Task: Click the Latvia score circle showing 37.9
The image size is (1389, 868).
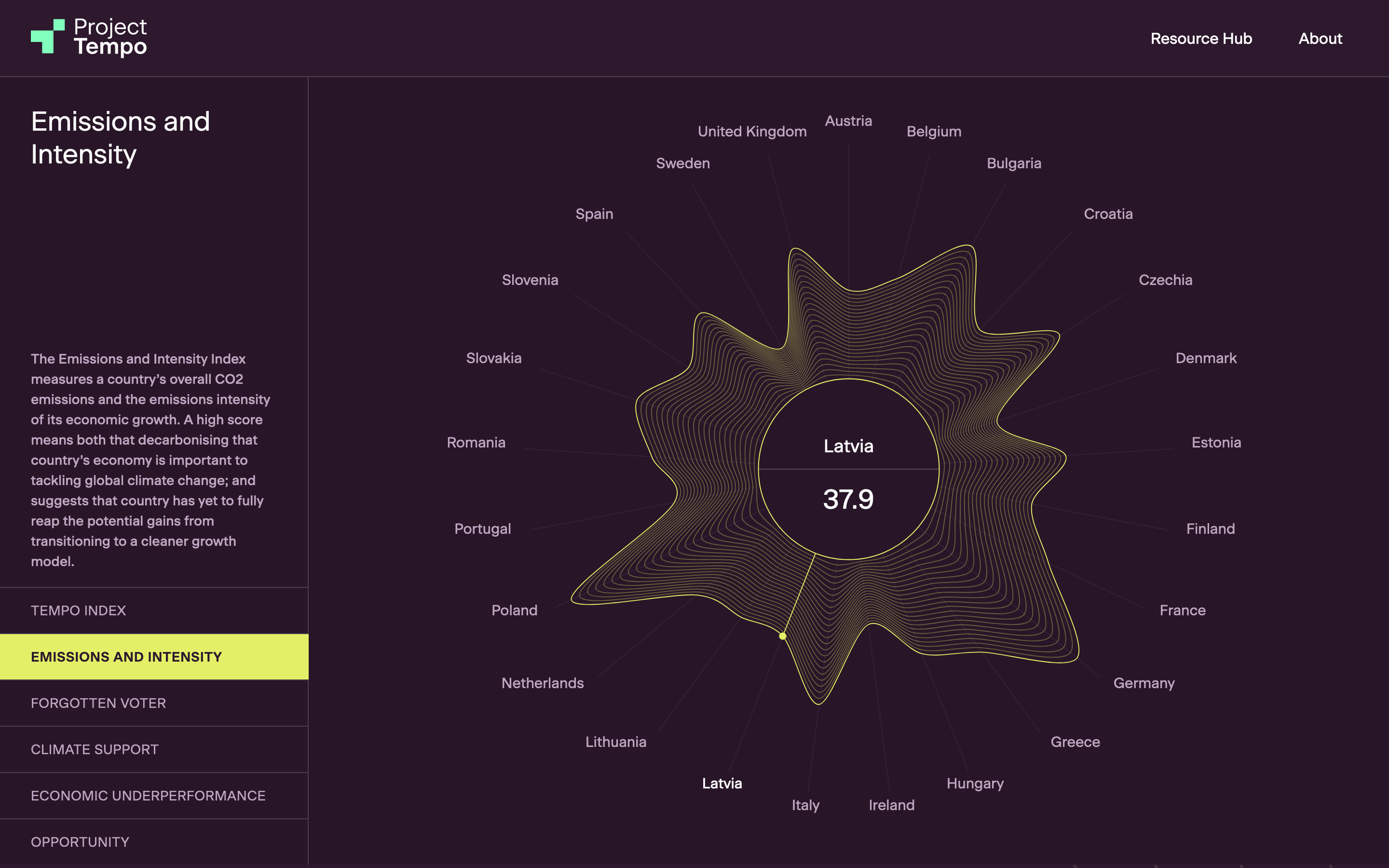Action: coord(849,471)
